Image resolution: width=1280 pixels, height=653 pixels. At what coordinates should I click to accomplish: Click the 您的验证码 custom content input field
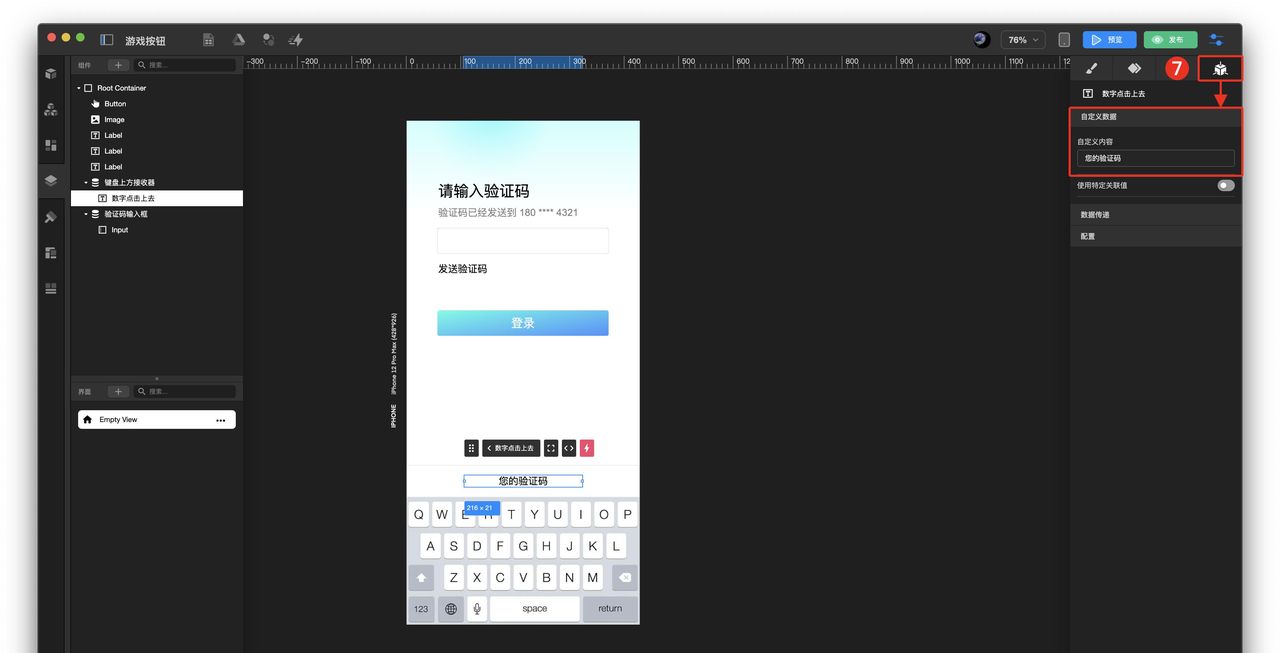click(x=1155, y=158)
